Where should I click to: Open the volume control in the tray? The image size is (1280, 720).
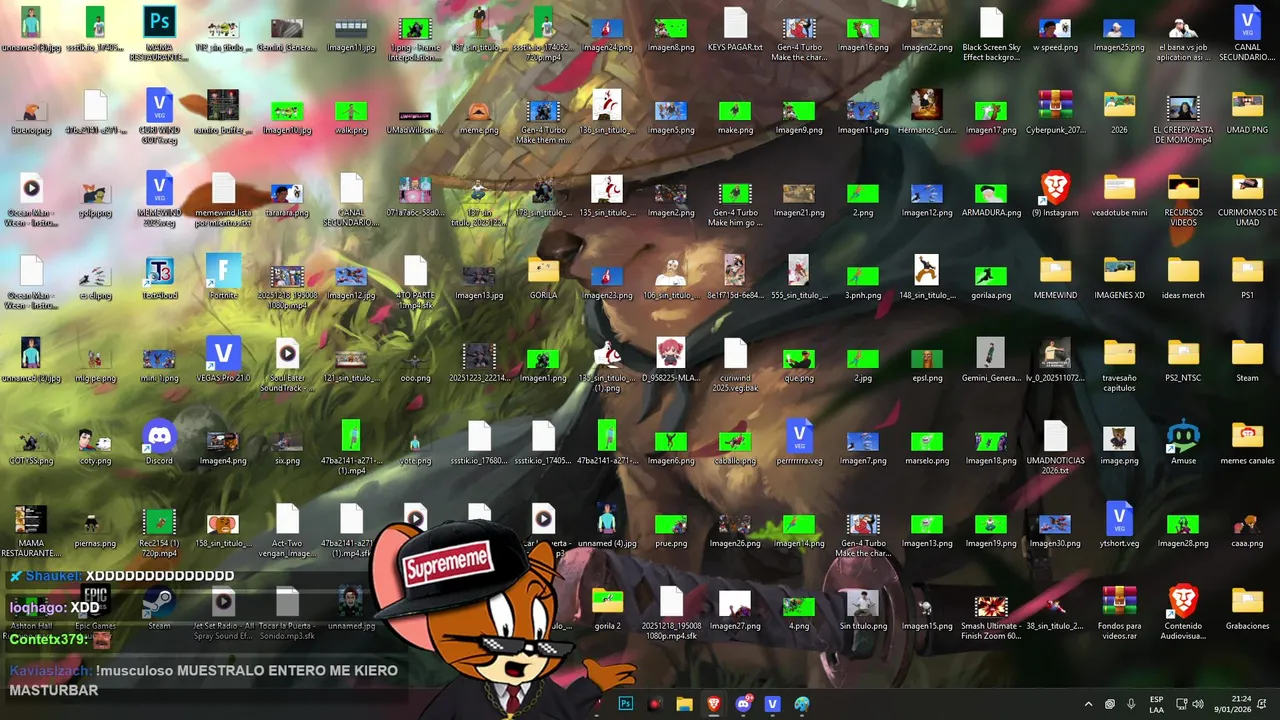1198,704
